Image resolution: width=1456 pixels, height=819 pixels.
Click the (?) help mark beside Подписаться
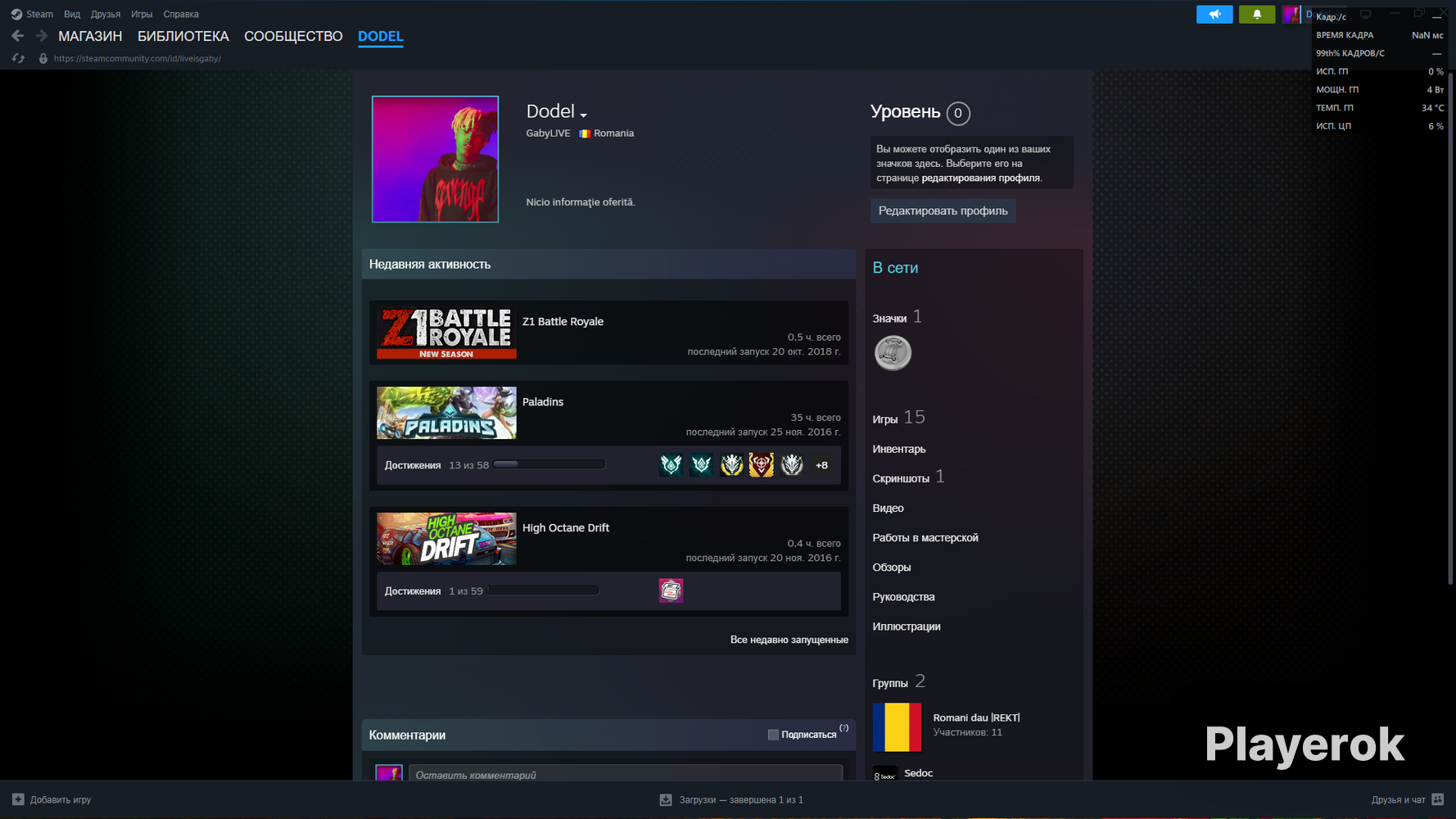pyautogui.click(x=844, y=728)
